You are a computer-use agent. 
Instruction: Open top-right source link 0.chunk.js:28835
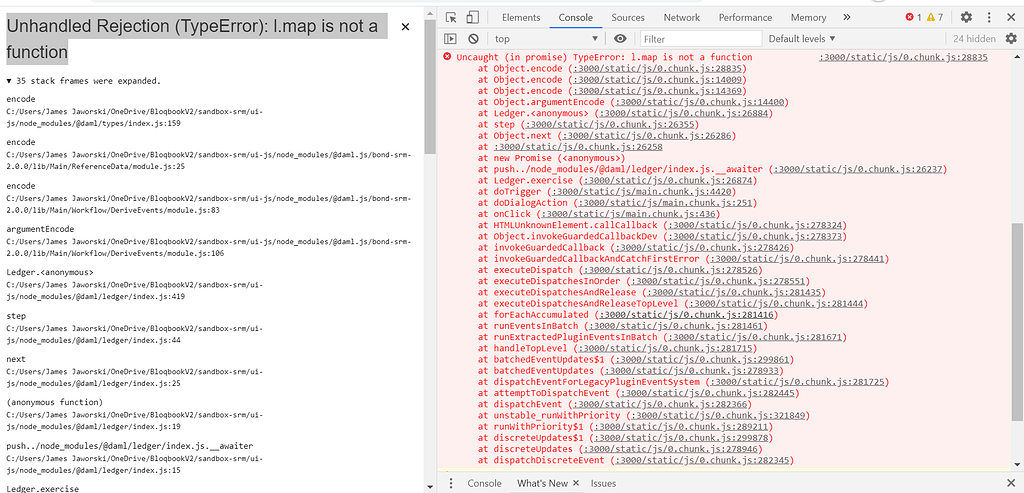(x=903, y=57)
